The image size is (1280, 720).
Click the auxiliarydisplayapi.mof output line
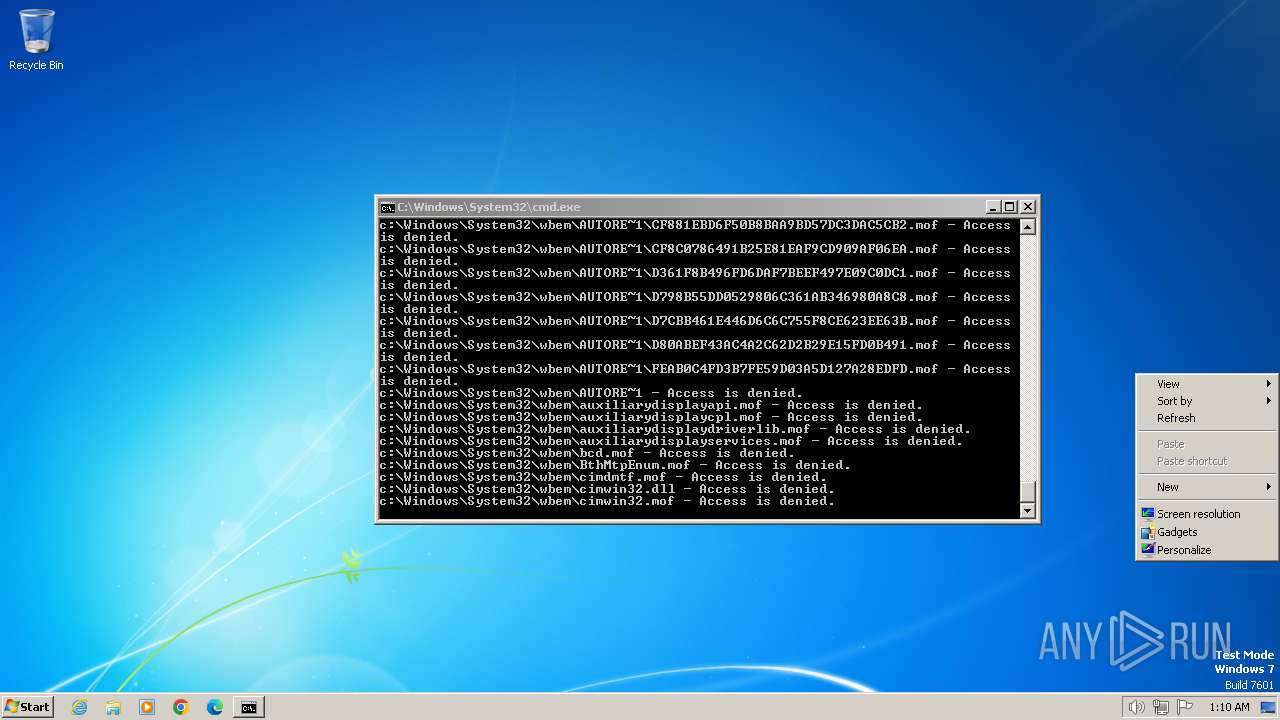tap(651, 405)
